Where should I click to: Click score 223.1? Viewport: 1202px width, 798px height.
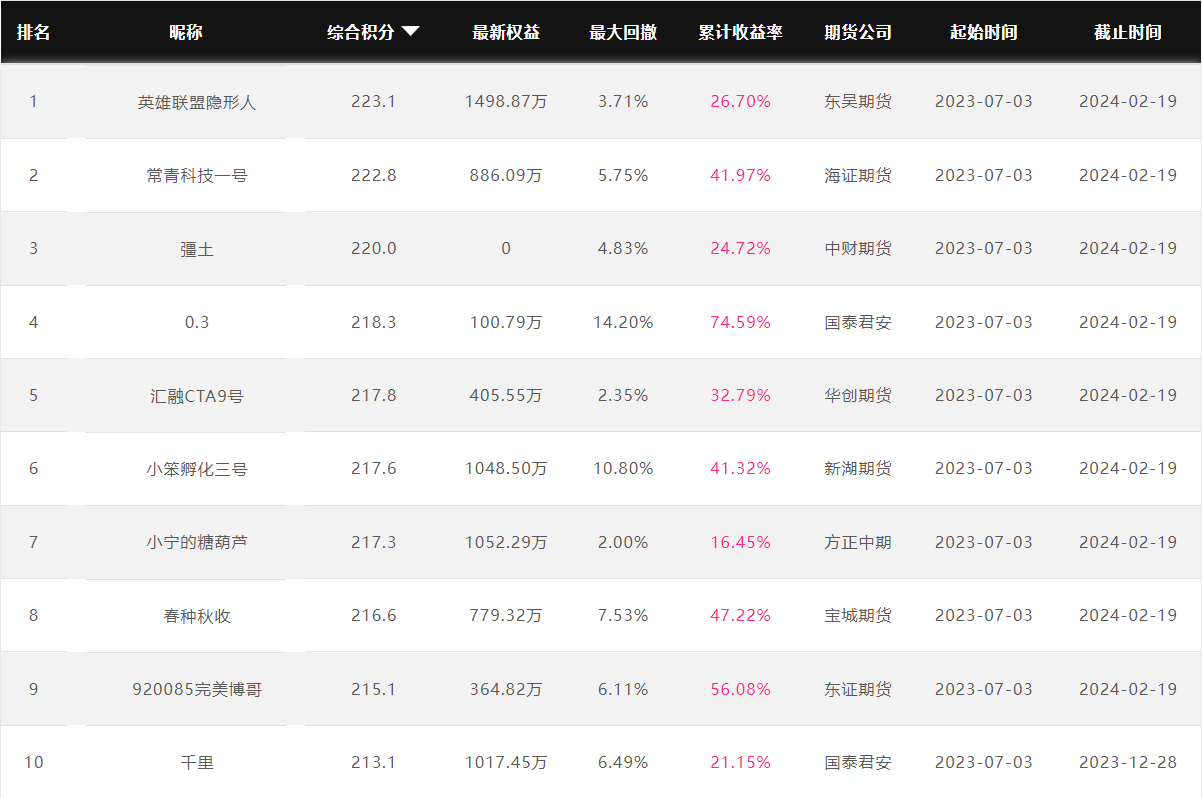(374, 101)
